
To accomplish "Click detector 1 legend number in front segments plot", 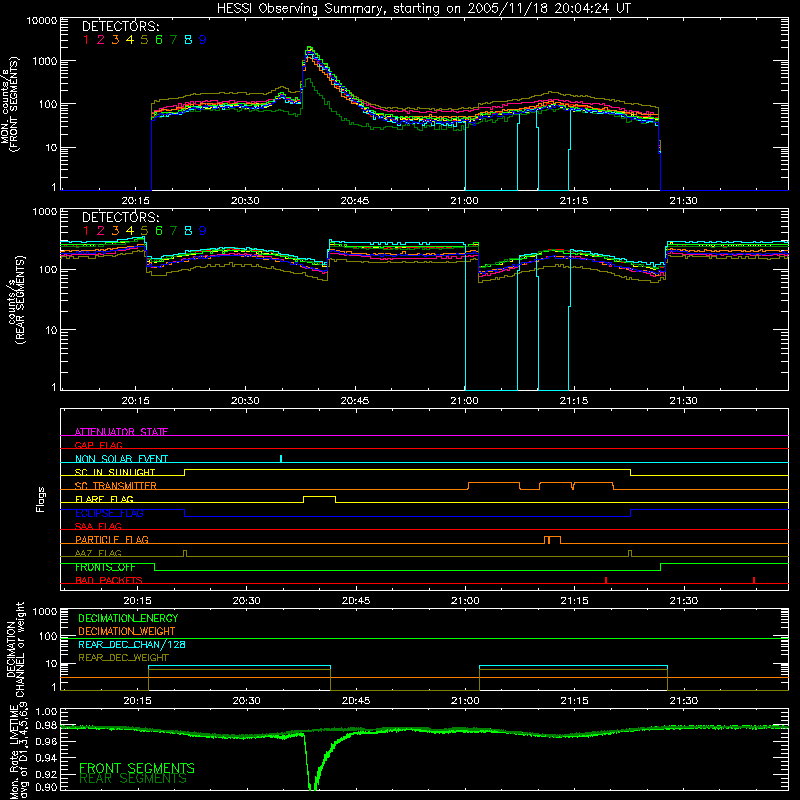I will [x=86, y=39].
